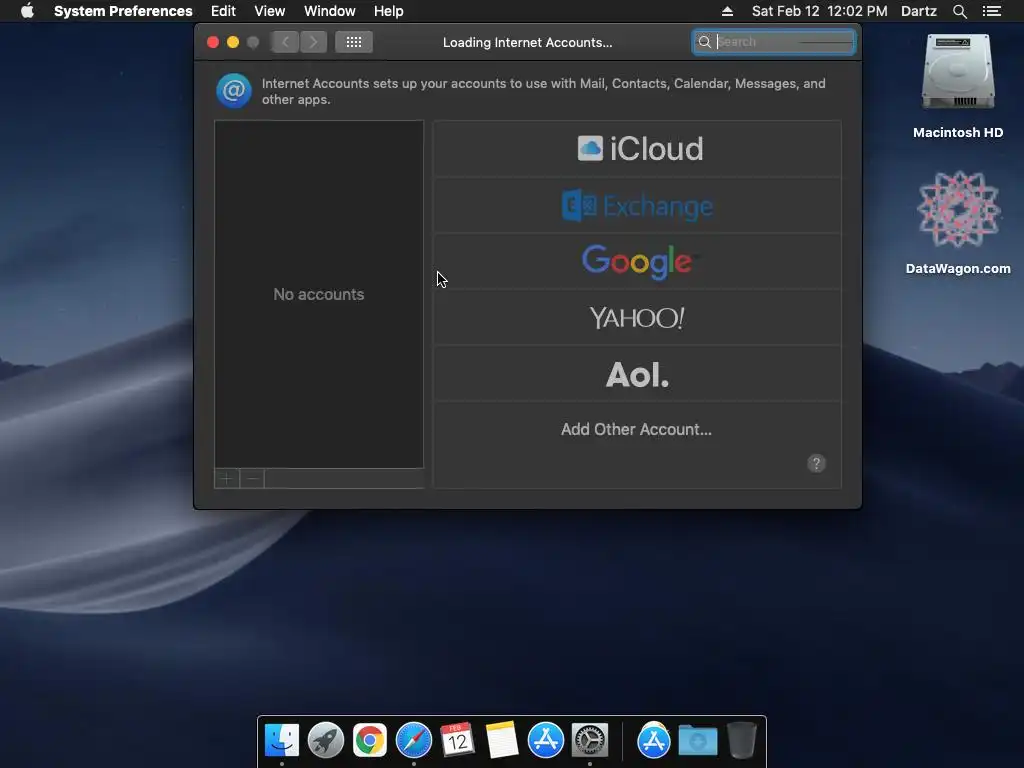This screenshot has width=1024, height=768.
Task: Click the plus button to add account
Action: click(227, 479)
